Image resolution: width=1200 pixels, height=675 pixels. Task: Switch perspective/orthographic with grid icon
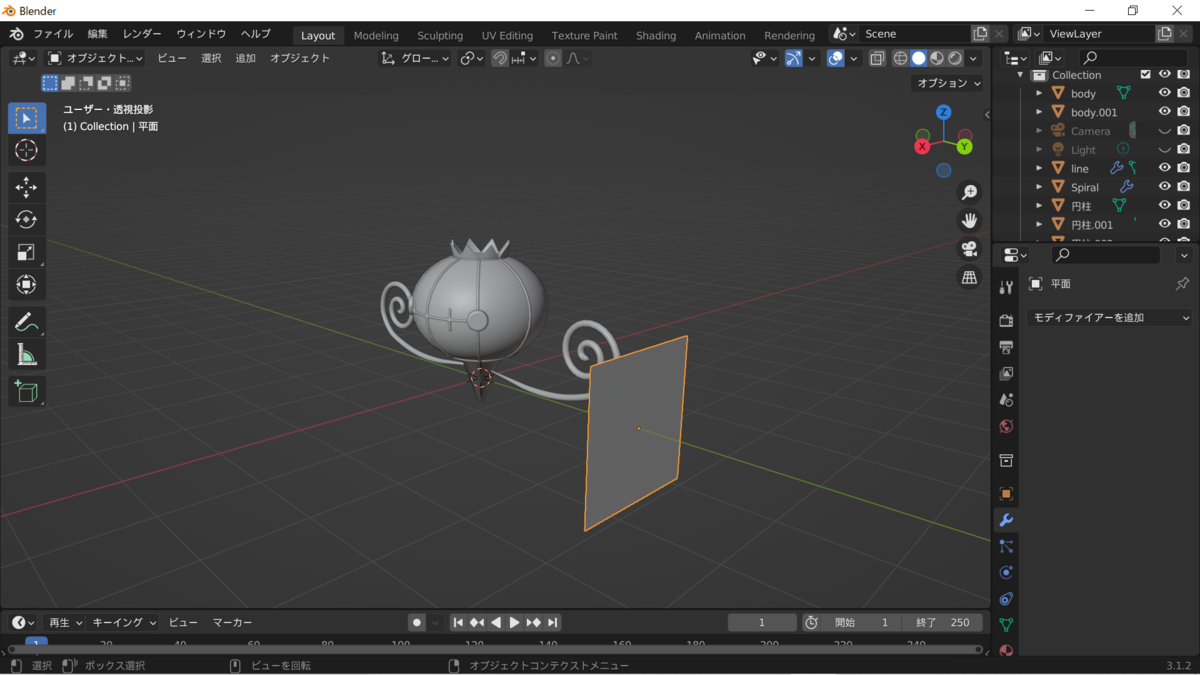969,278
